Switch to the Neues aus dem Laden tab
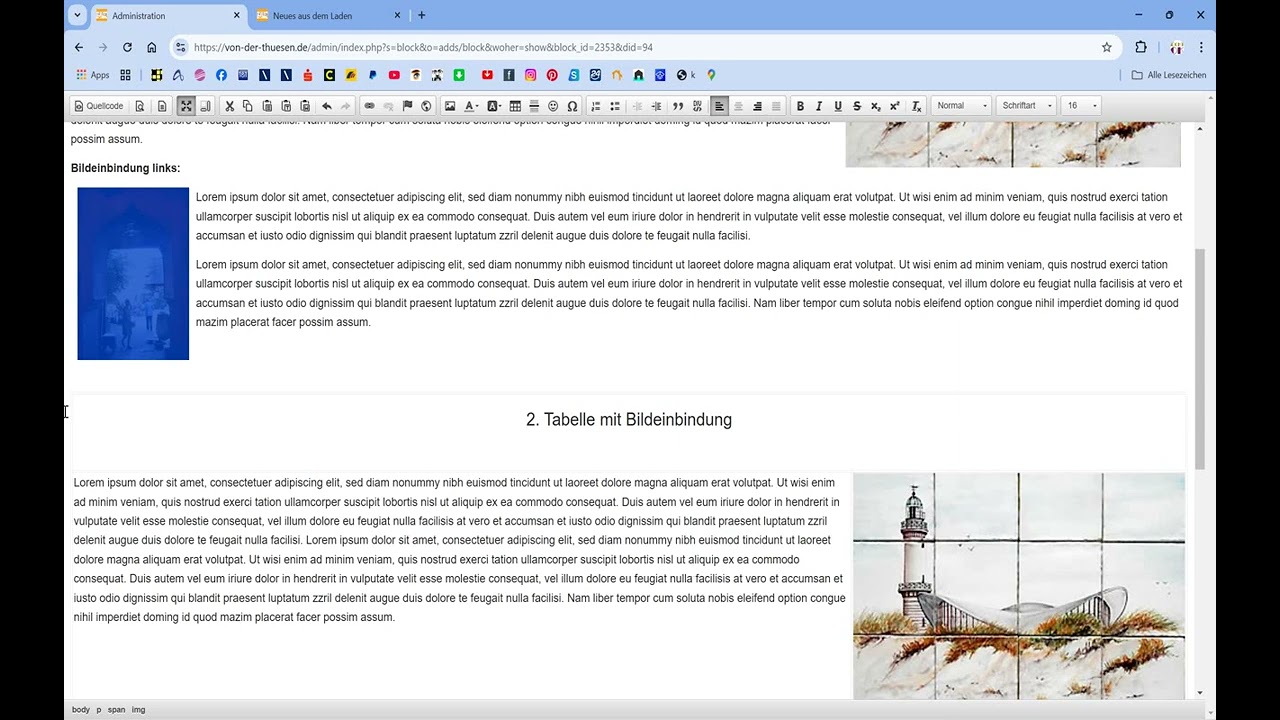The height and width of the screenshot is (720, 1280). pos(329,16)
